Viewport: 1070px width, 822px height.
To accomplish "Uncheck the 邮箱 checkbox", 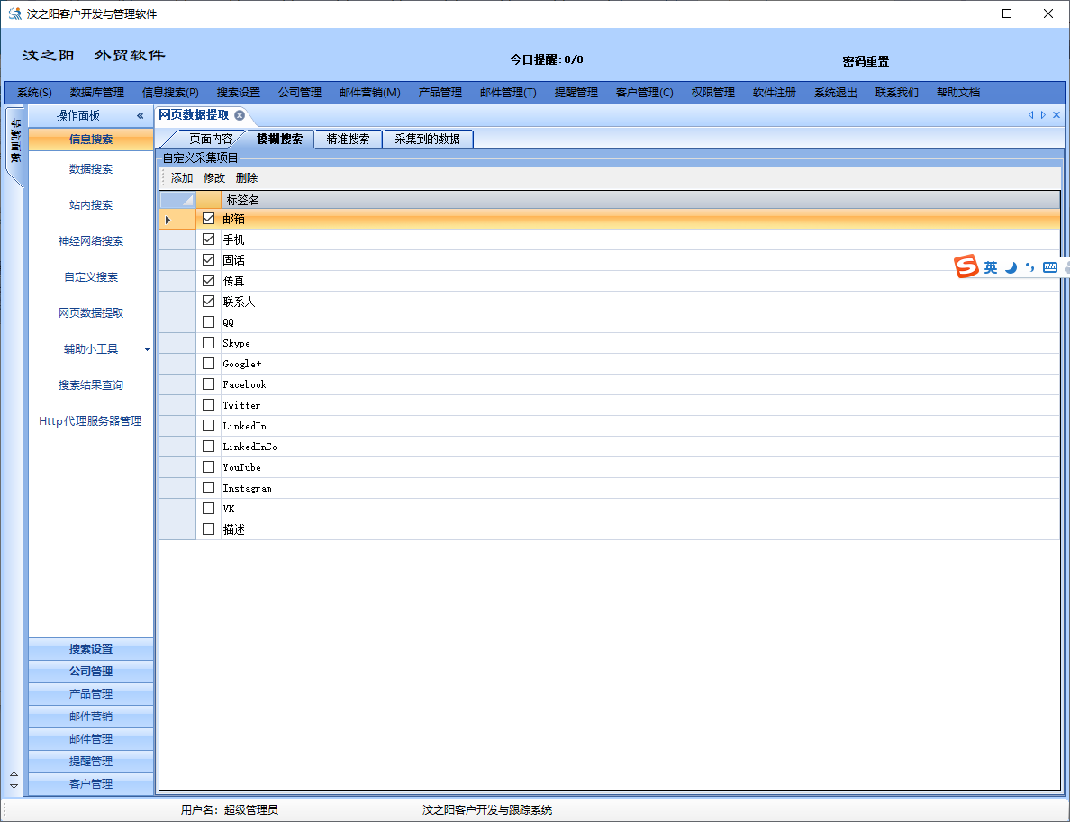I will [x=208, y=218].
